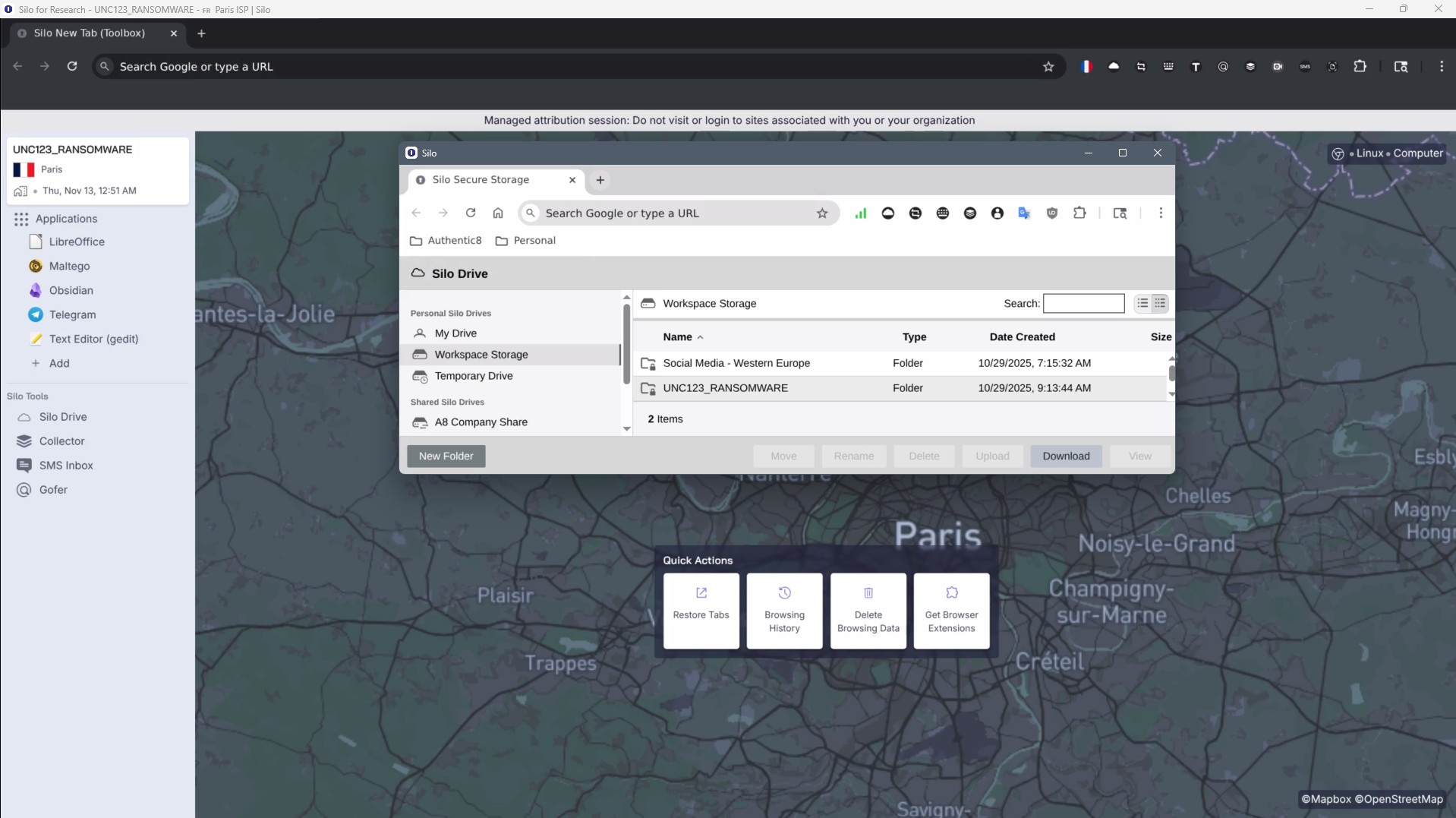The height and width of the screenshot is (818, 1456).
Task: Toggle list view for Workspace Storage files
Action: point(1142,303)
